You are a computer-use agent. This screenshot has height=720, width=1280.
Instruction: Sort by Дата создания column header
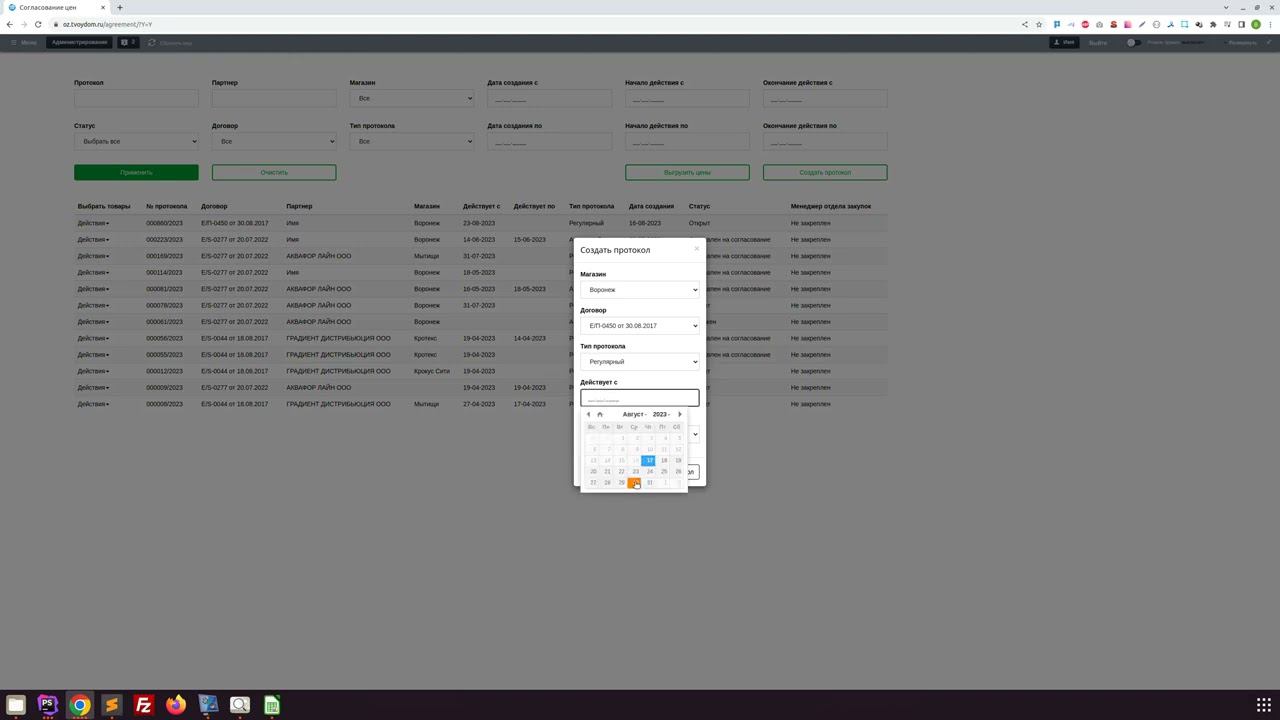(x=651, y=206)
